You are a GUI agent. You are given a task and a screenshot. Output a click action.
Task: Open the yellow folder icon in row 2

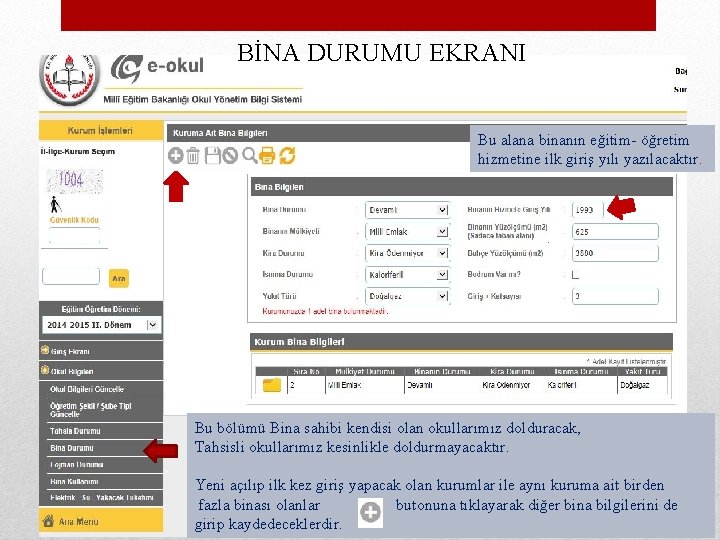(x=271, y=385)
